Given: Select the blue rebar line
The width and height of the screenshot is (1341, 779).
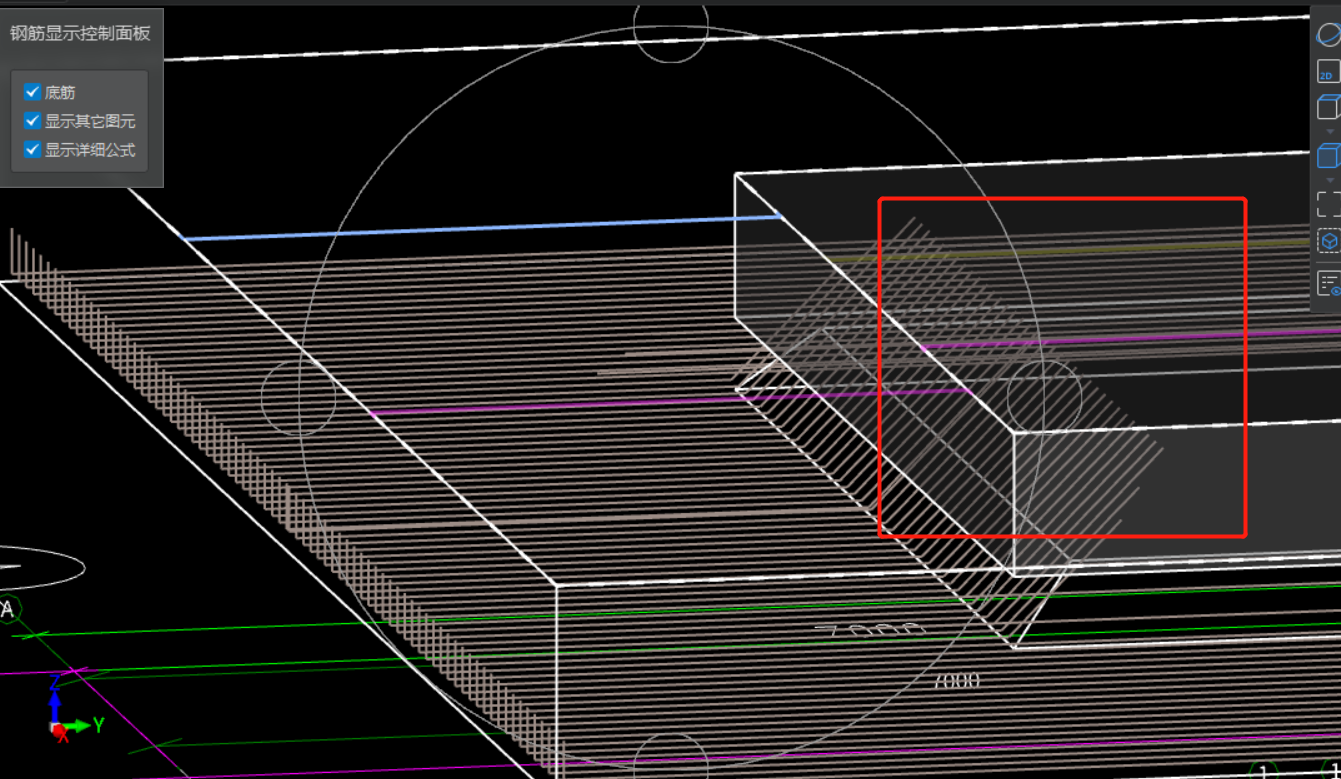Looking at the screenshot, I should (x=481, y=227).
